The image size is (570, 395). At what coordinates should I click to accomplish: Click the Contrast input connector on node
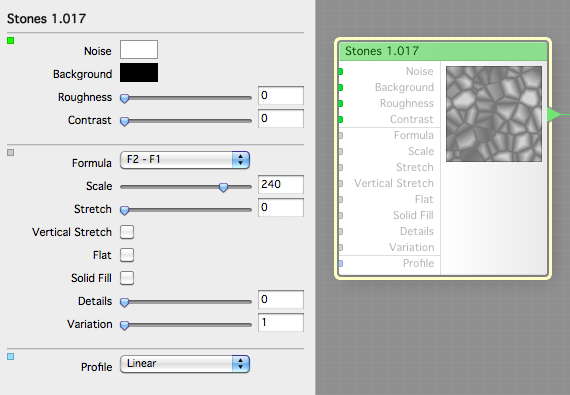(341, 120)
